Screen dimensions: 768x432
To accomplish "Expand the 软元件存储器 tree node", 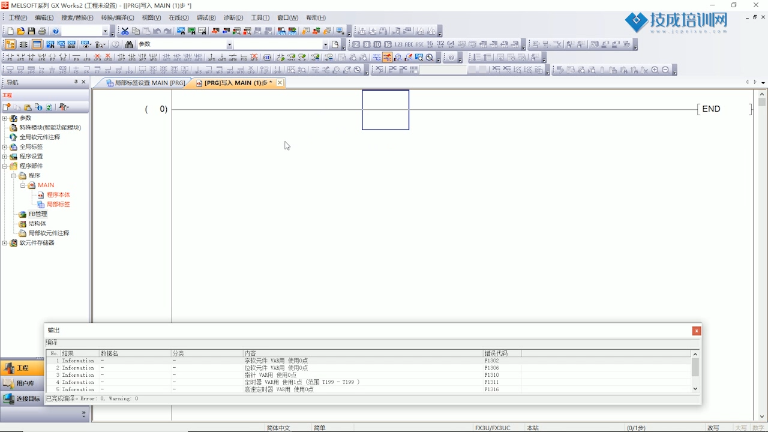I will [x=5, y=242].
